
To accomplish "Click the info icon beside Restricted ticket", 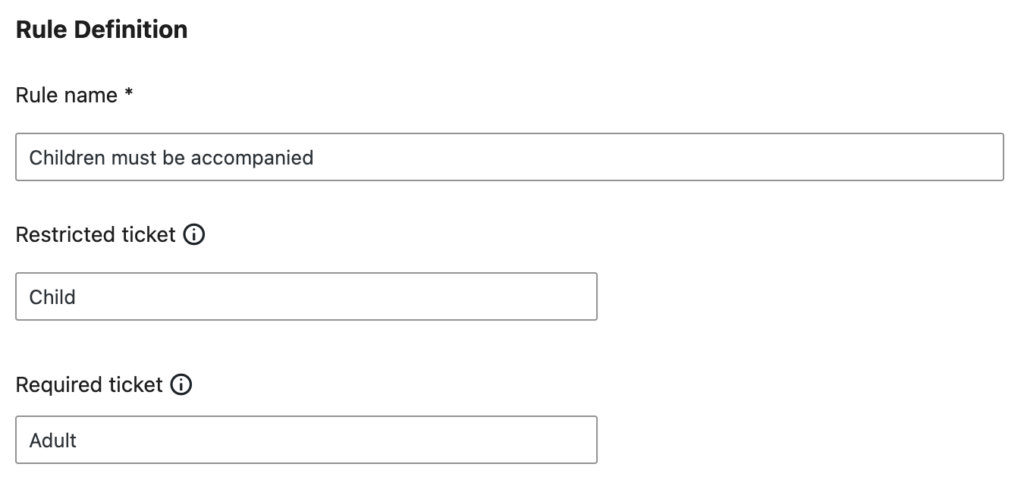I will pyautogui.click(x=195, y=235).
